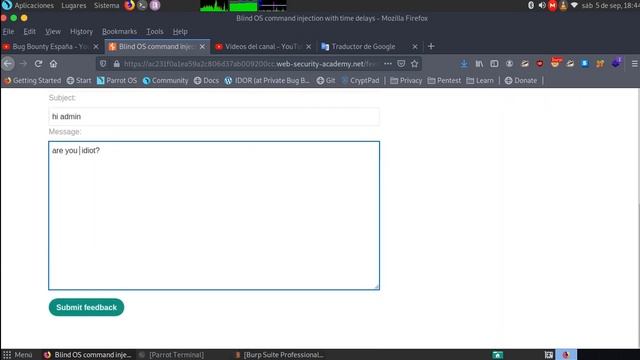The image size is (640, 360).
Task: Click the Firefox back arrow button
Action: [7, 64]
